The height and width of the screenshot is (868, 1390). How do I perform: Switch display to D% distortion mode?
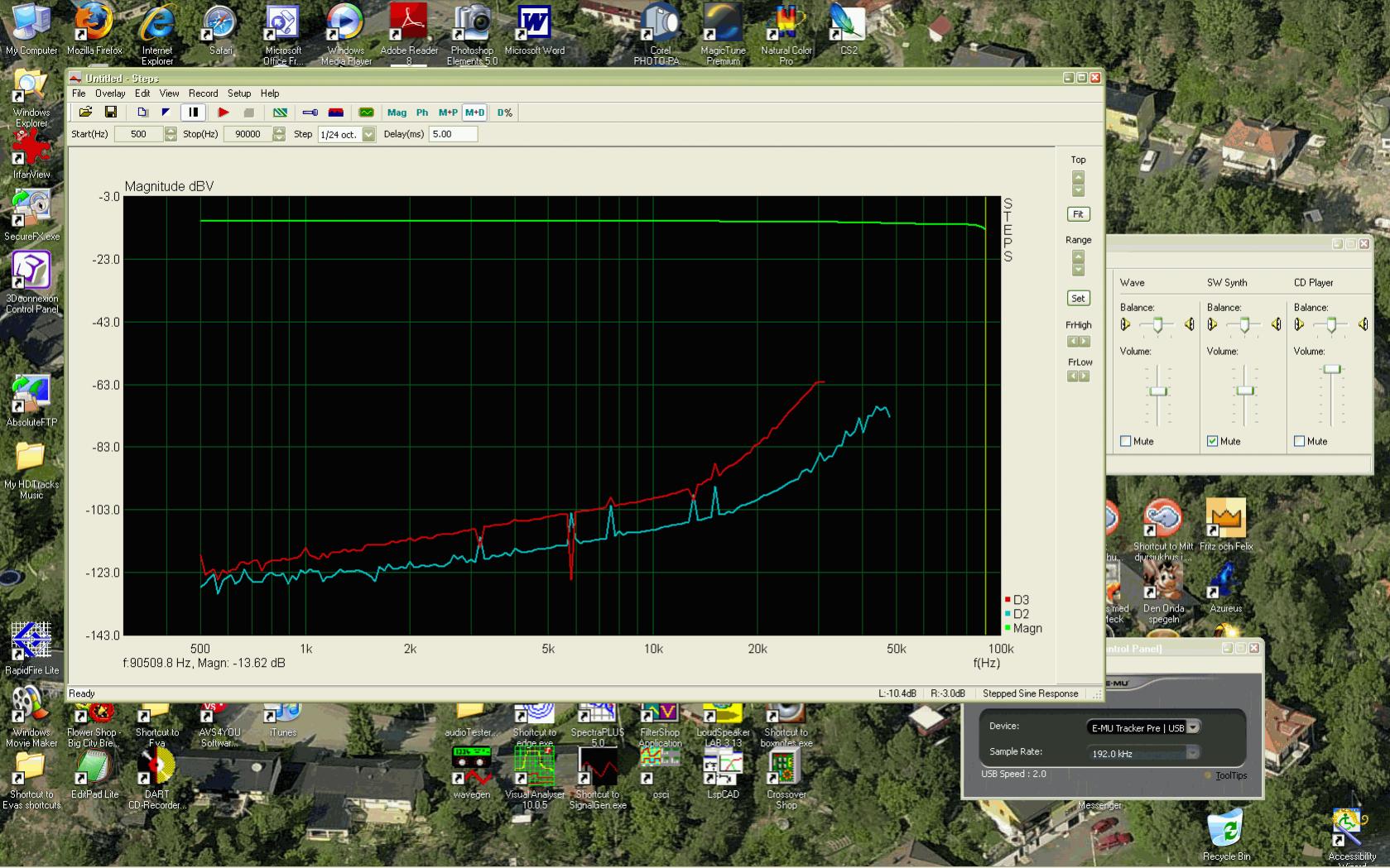tap(505, 113)
